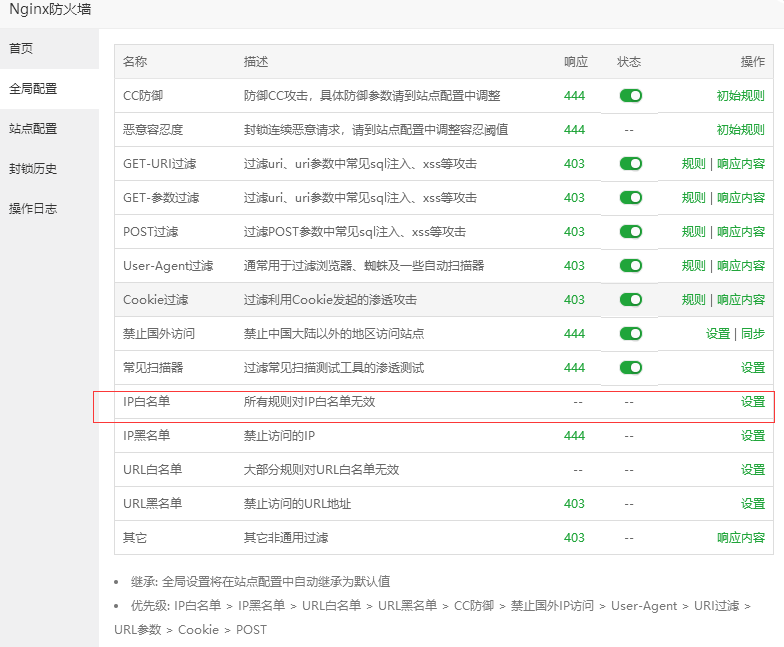This screenshot has width=784, height=647.
Task: Open 设置 for IP白名单
Action: tap(753, 402)
